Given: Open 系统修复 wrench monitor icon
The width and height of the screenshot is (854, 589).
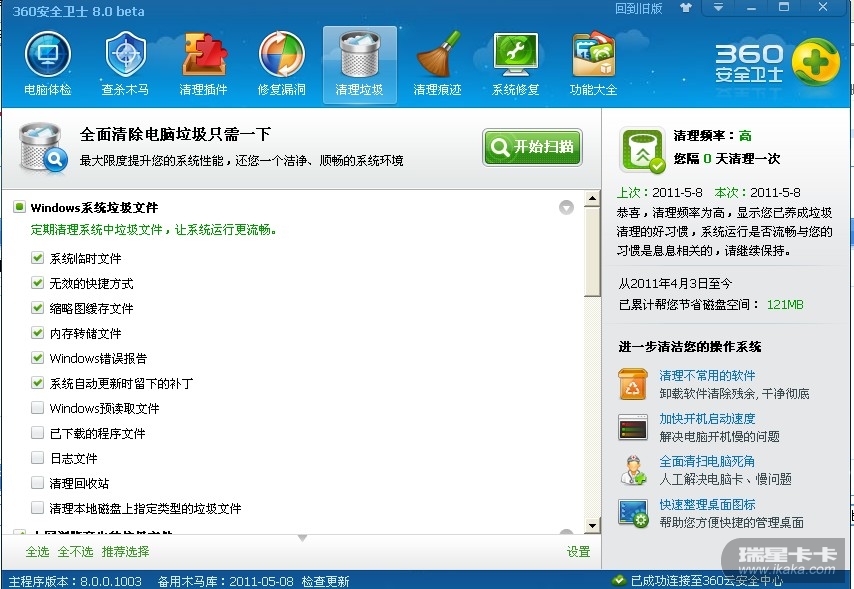Looking at the screenshot, I should [515, 54].
